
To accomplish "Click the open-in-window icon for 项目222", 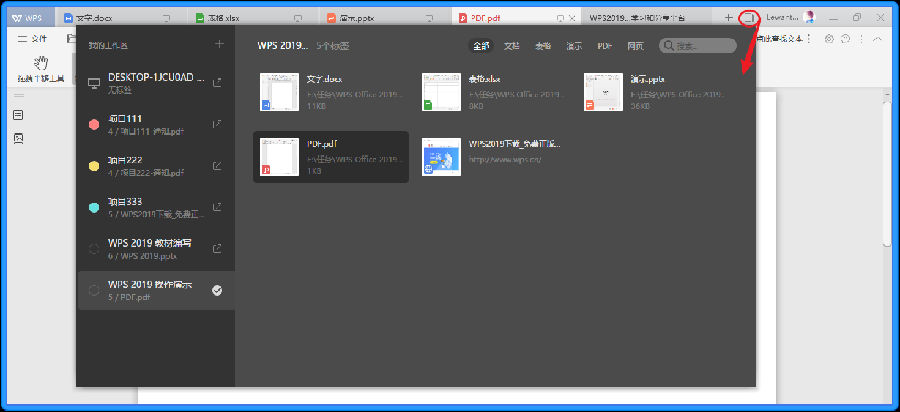I will 218,165.
